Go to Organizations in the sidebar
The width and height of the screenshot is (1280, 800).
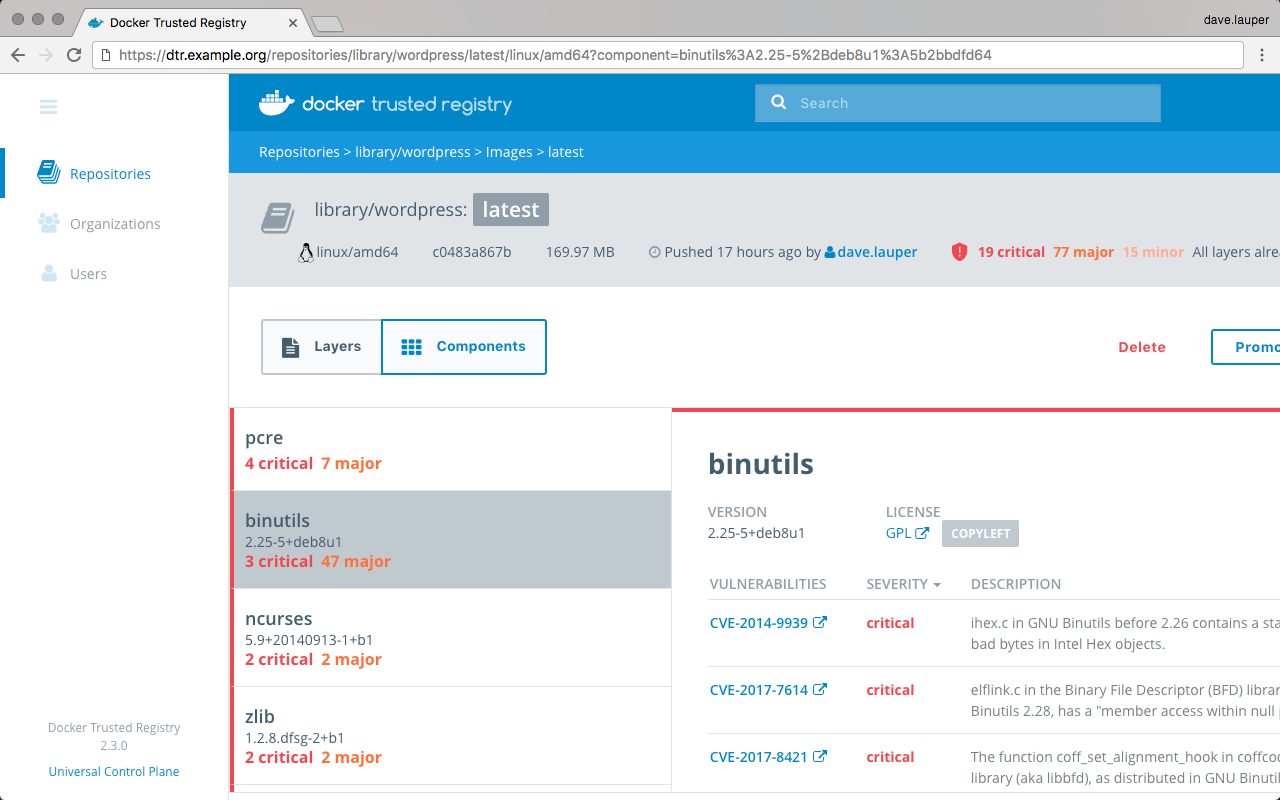114,224
